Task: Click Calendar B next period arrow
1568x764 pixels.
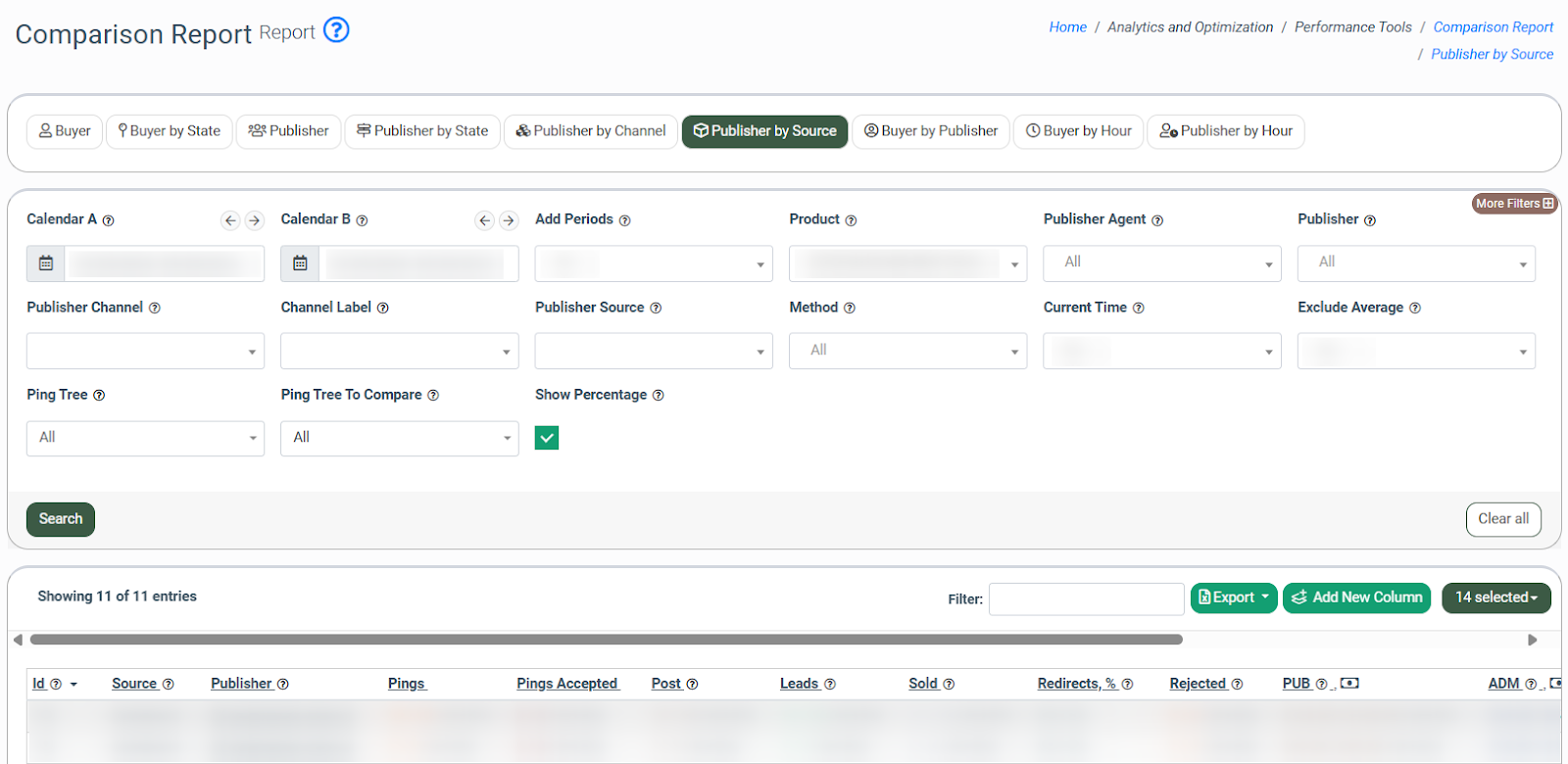Action: tap(509, 220)
